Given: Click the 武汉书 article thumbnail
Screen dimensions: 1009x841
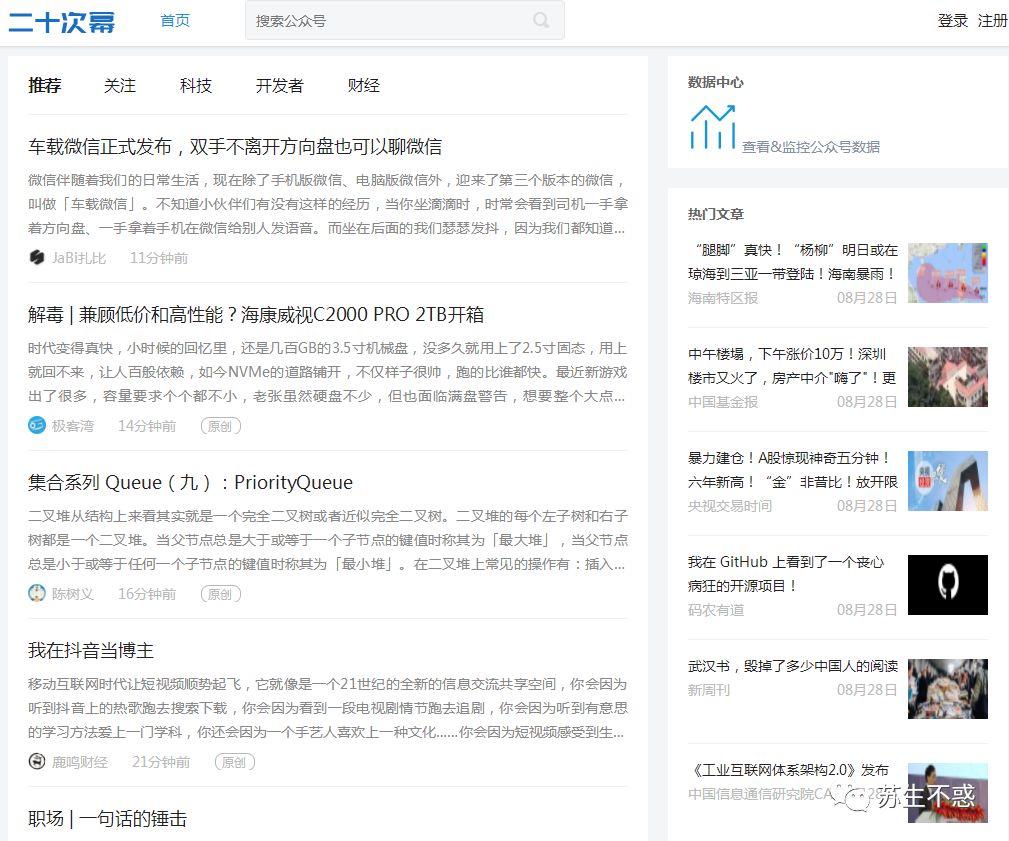Looking at the screenshot, I should [x=947, y=689].
